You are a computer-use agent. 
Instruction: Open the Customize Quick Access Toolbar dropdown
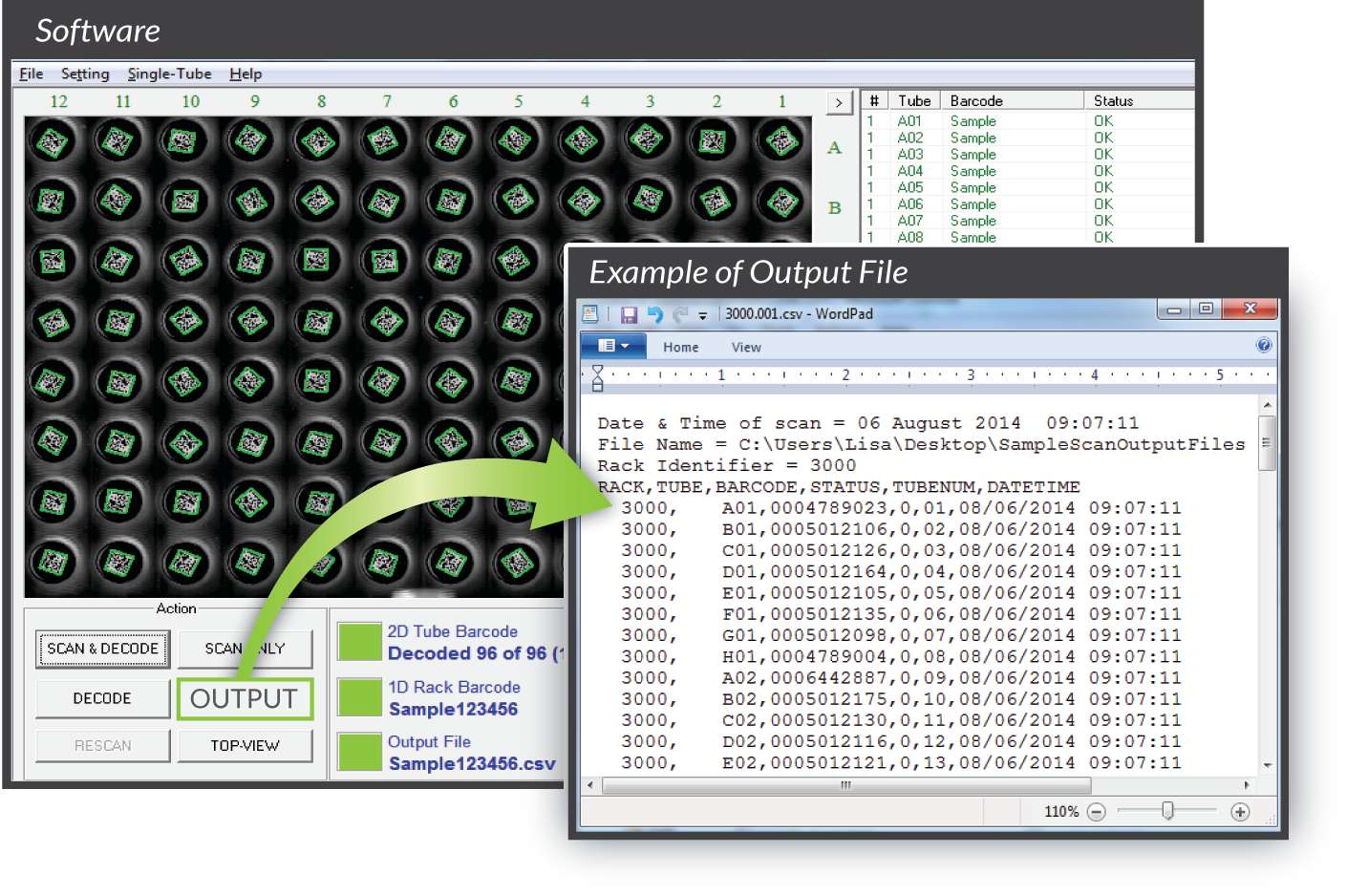click(703, 315)
